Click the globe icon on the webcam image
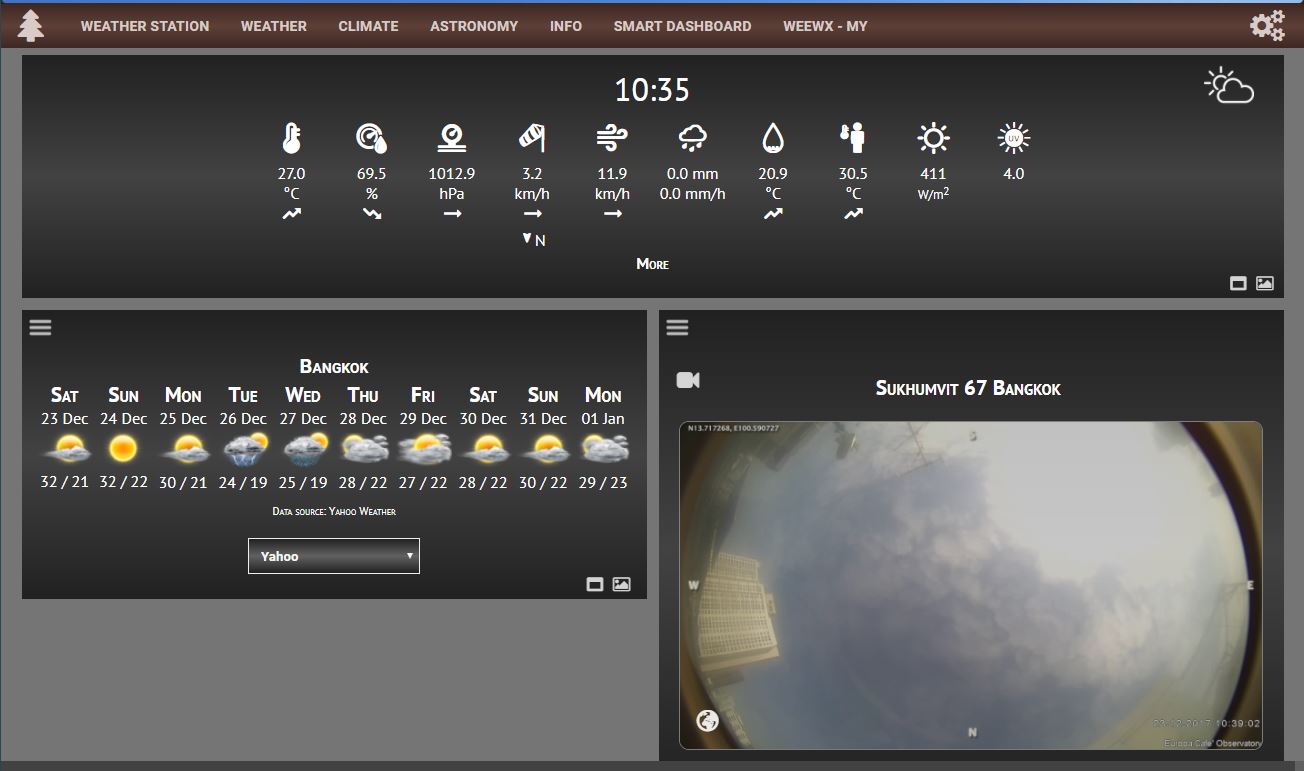The width and height of the screenshot is (1304, 771). click(x=707, y=720)
